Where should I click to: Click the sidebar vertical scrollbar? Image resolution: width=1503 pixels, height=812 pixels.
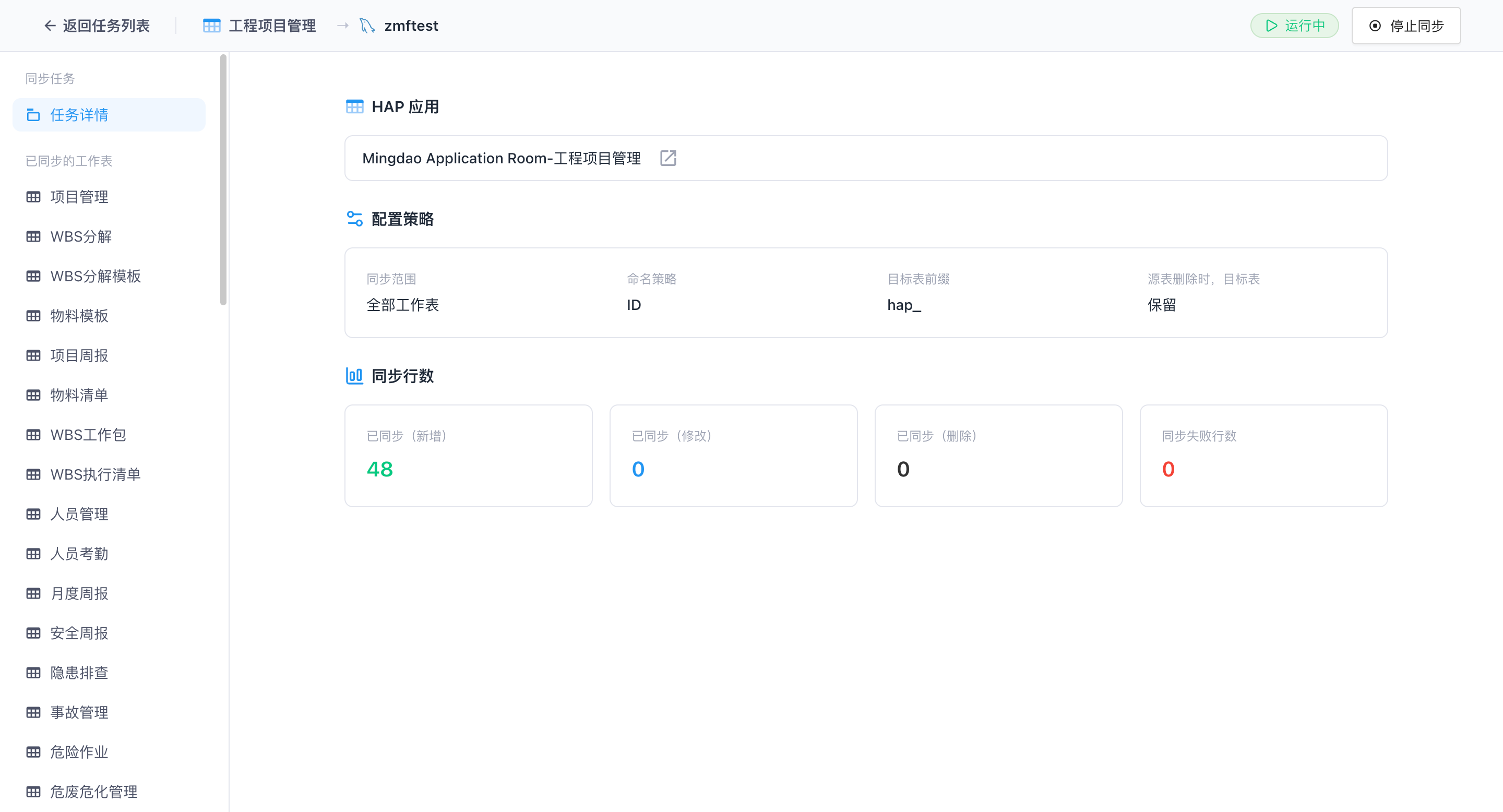click(x=223, y=180)
